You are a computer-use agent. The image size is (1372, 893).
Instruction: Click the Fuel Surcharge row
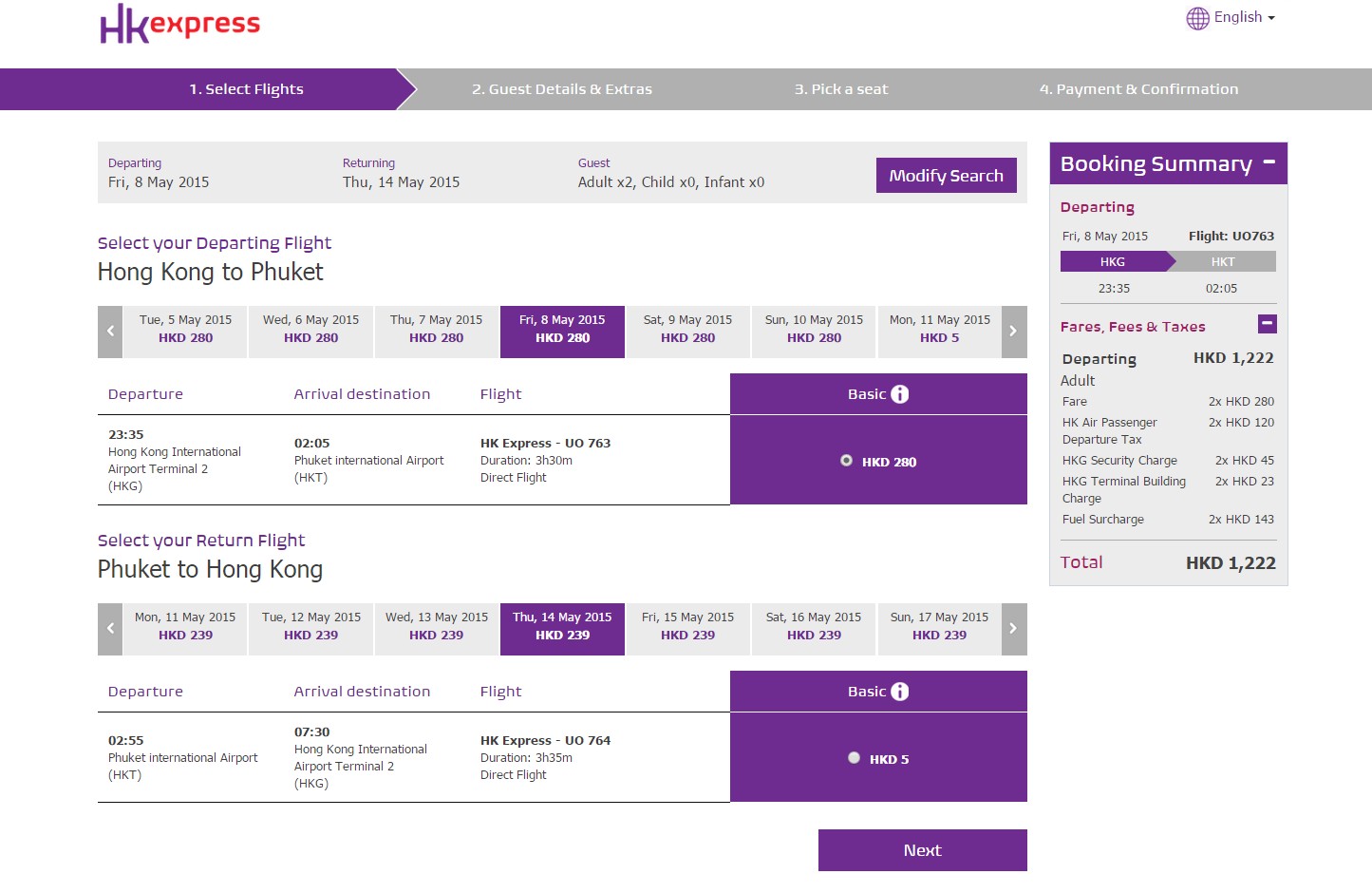coord(1168,520)
